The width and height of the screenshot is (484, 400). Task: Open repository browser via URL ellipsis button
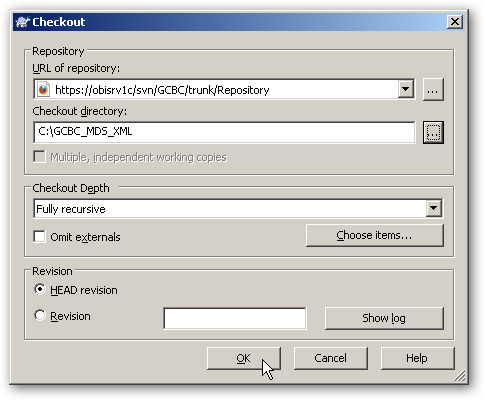433,89
